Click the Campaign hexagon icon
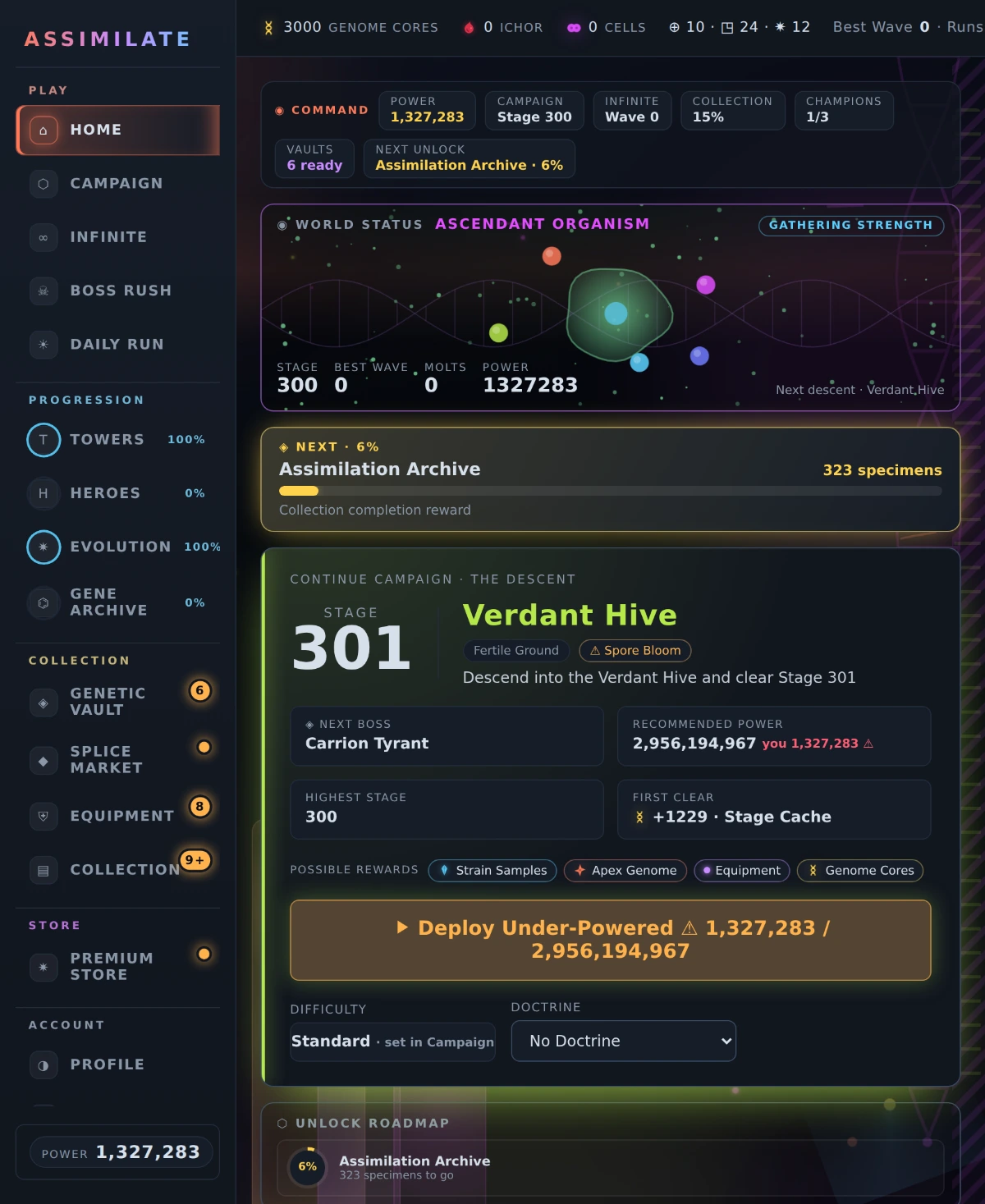Viewport: 985px width, 1204px height. 44,184
